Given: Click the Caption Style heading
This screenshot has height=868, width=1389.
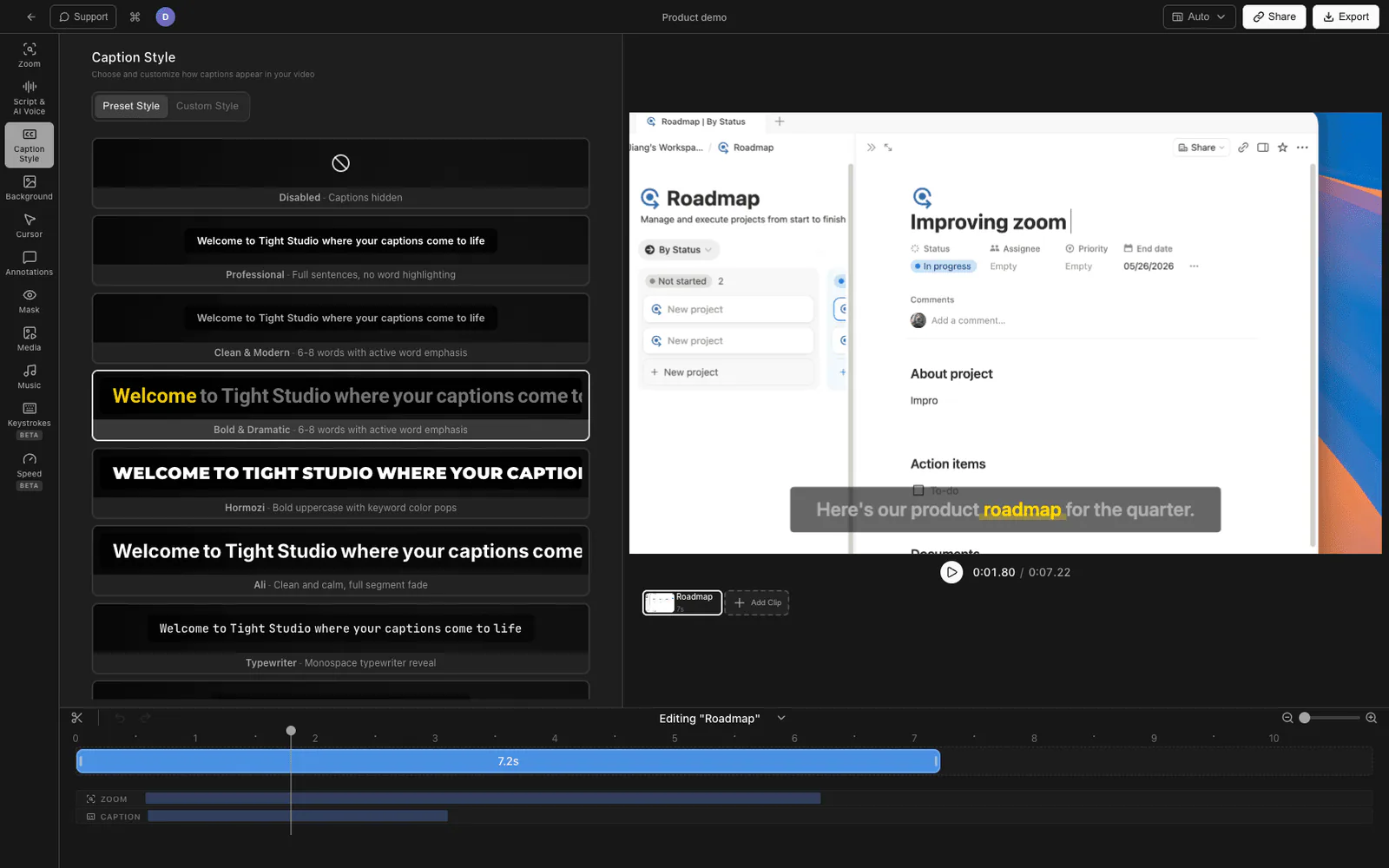Looking at the screenshot, I should click(134, 57).
